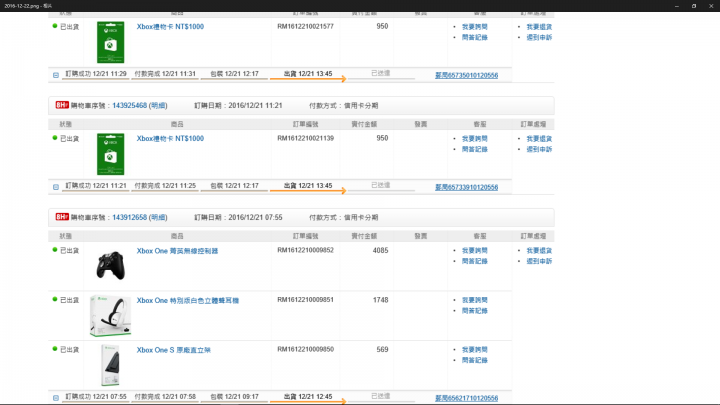Image resolution: width=720 pixels, height=405 pixels.
Task: Click 遲到申訴 for order RM1612210021139
Action: (539, 149)
